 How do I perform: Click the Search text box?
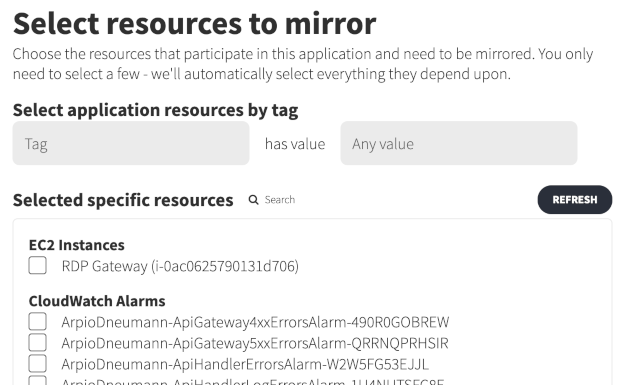click(x=280, y=199)
